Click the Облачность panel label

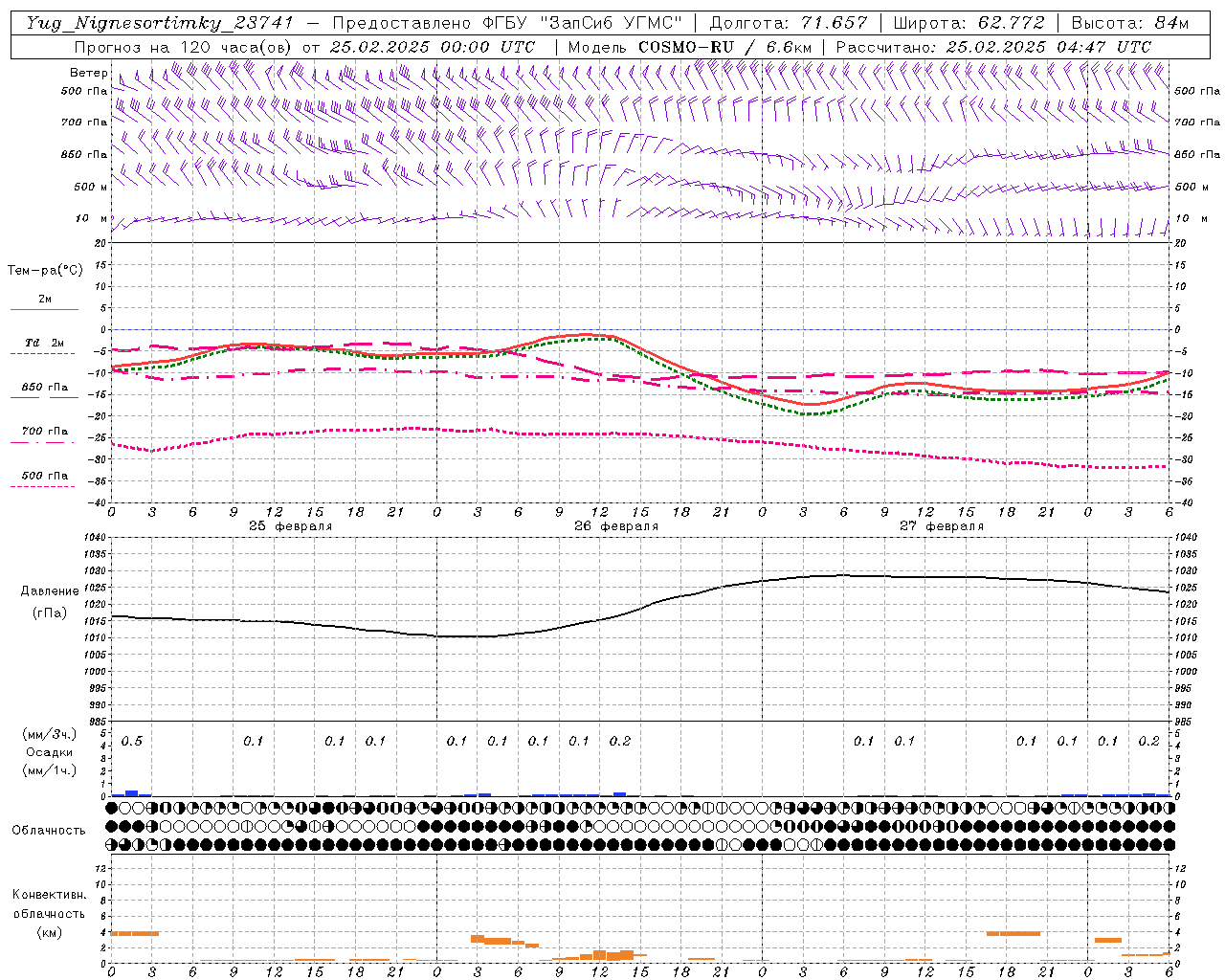click(x=49, y=831)
